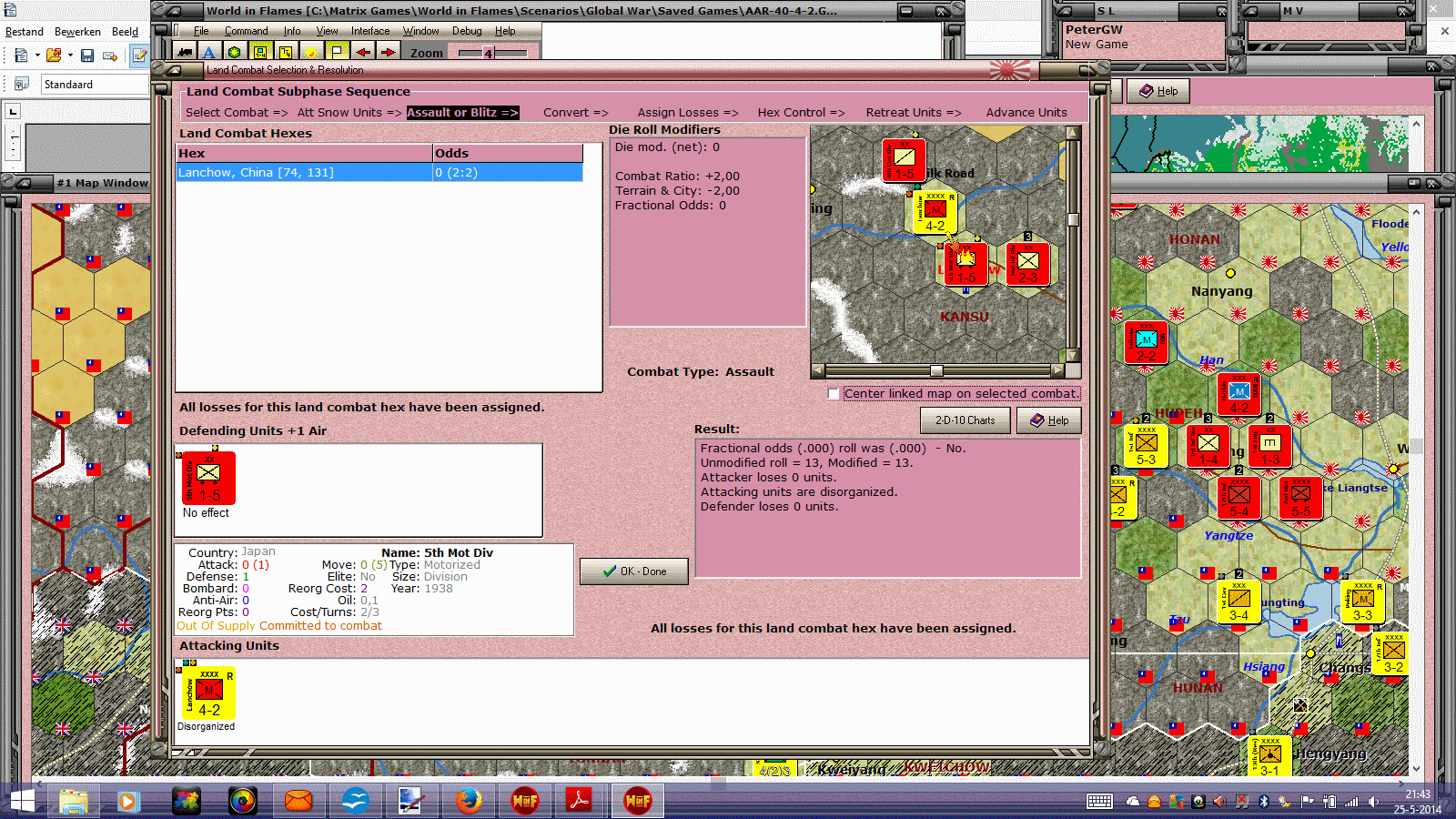Click Help button below combat mini-map
This screenshot has height=819, width=1456.
(1049, 420)
